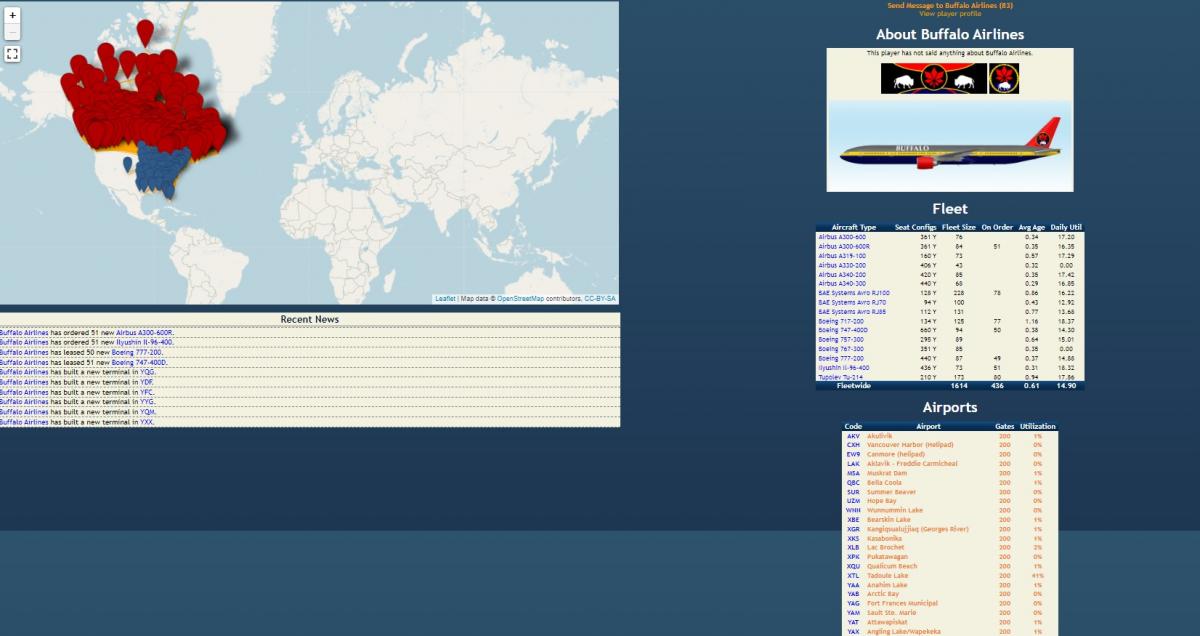Screen dimensions: 1200x636
Task: Open the Hope Bay airport link
Action: [x=882, y=501]
